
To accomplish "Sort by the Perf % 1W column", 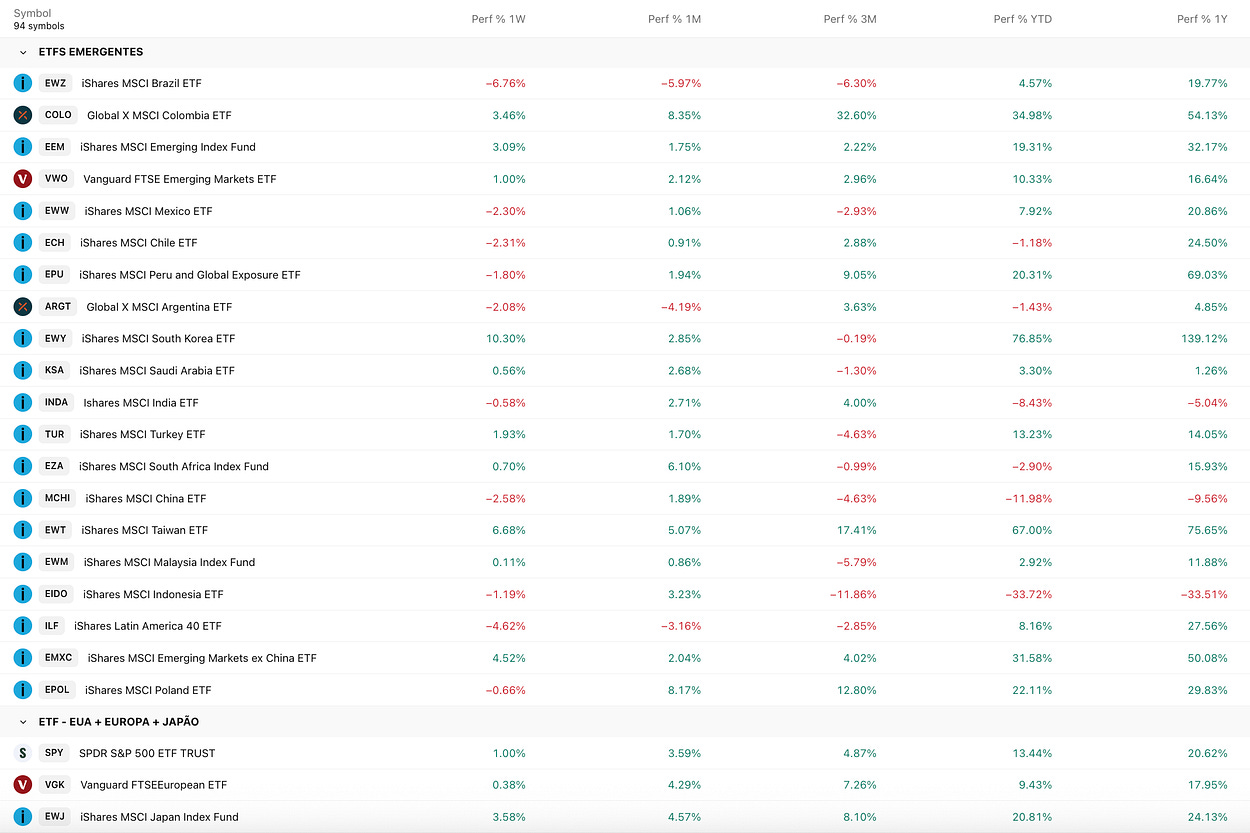I will tap(498, 19).
